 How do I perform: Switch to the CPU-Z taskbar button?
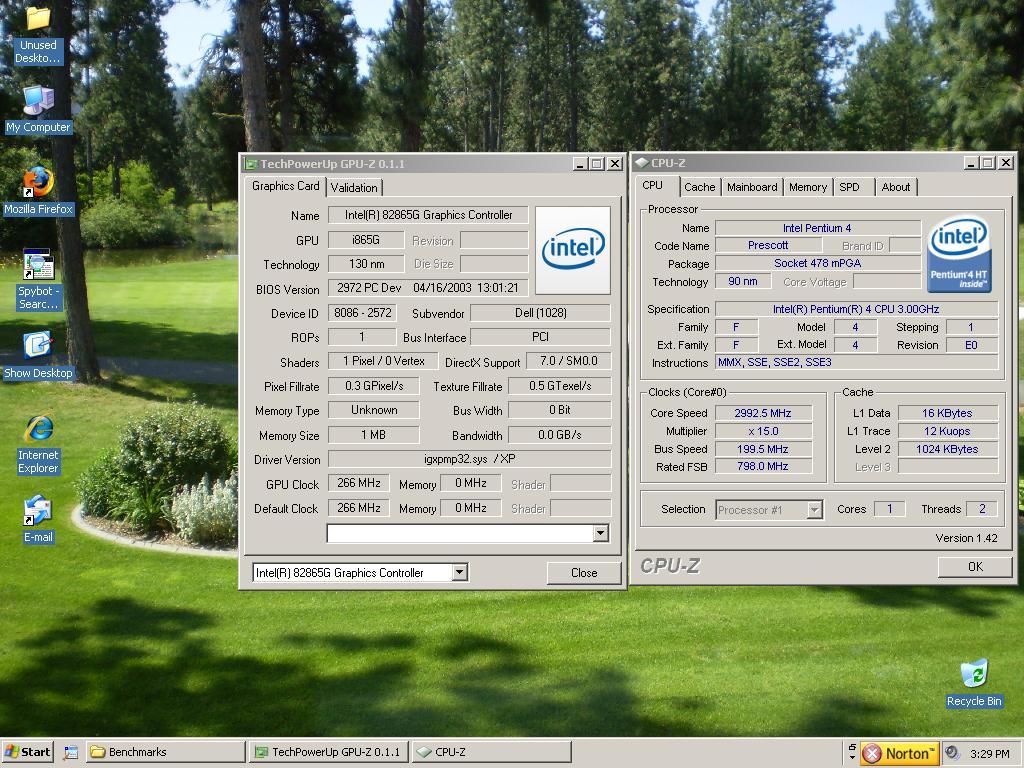(491, 752)
